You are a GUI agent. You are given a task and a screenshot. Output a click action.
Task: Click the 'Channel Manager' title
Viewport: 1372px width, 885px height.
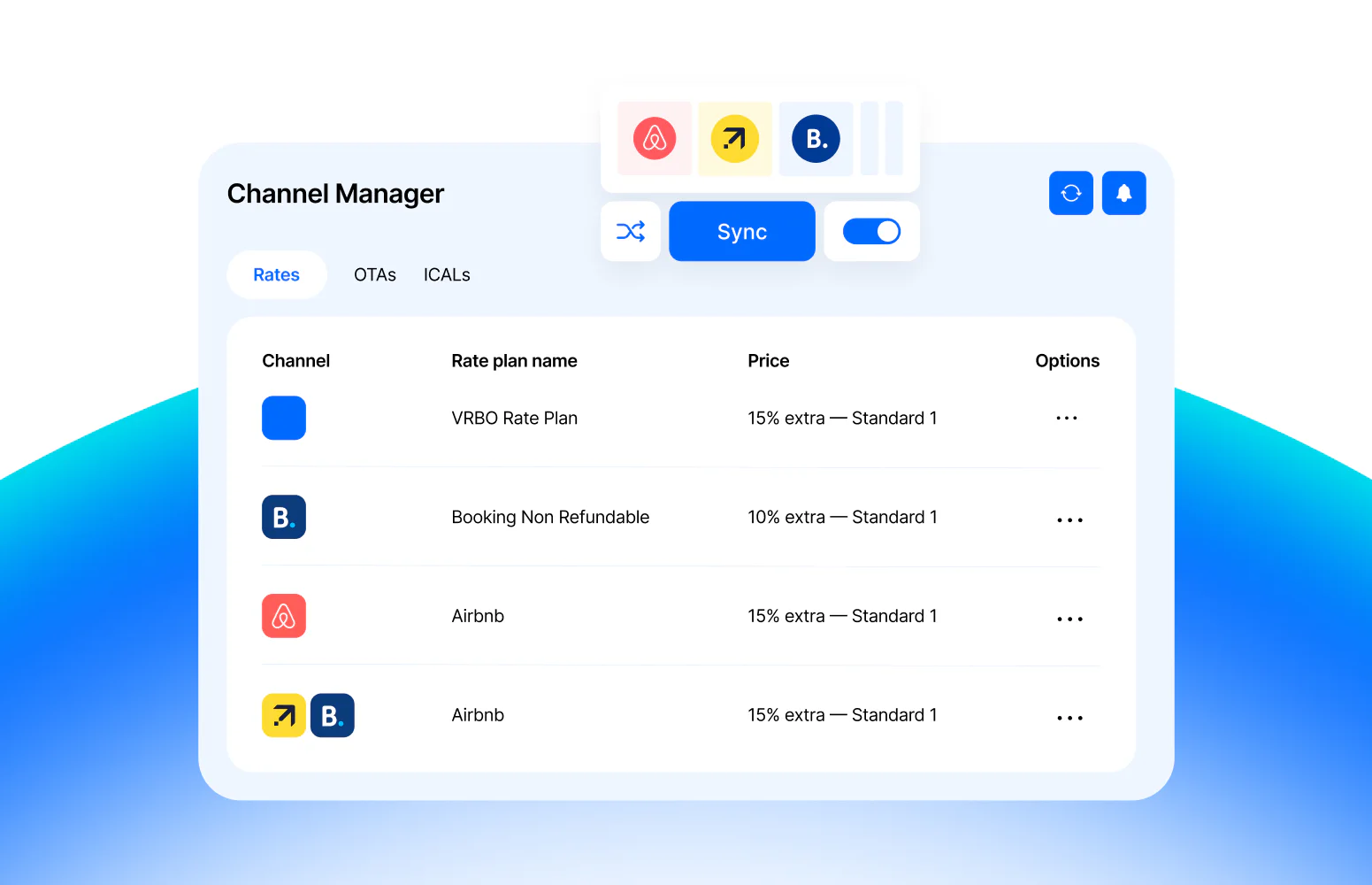[x=335, y=193]
